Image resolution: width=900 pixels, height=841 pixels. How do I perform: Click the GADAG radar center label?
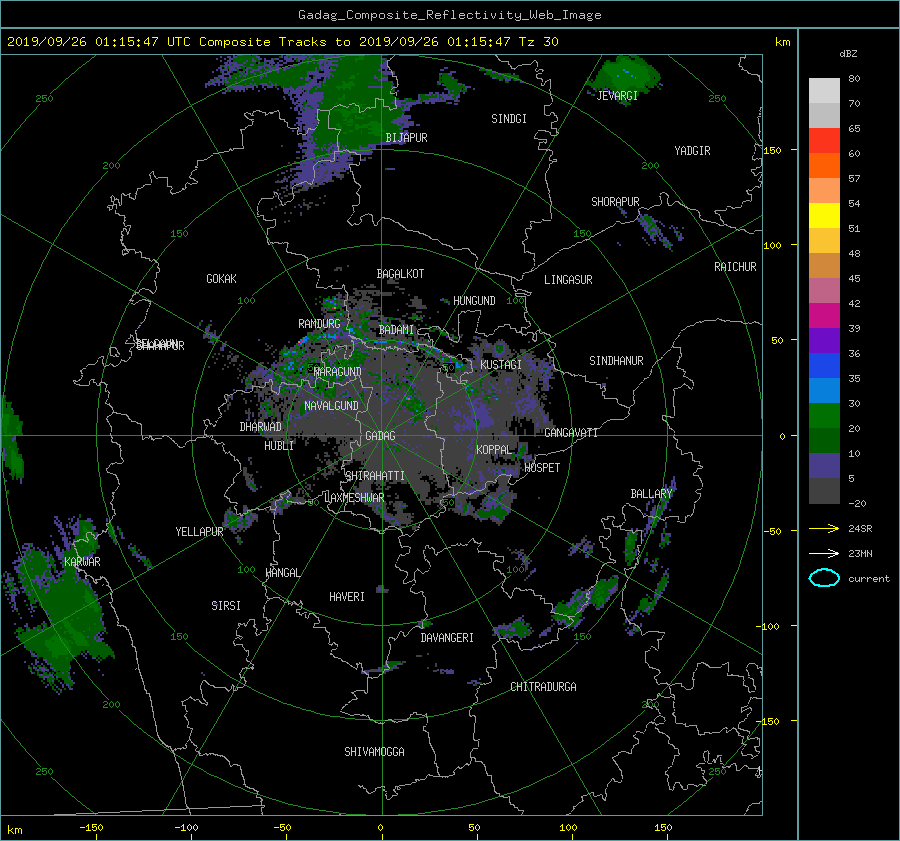[x=381, y=436]
